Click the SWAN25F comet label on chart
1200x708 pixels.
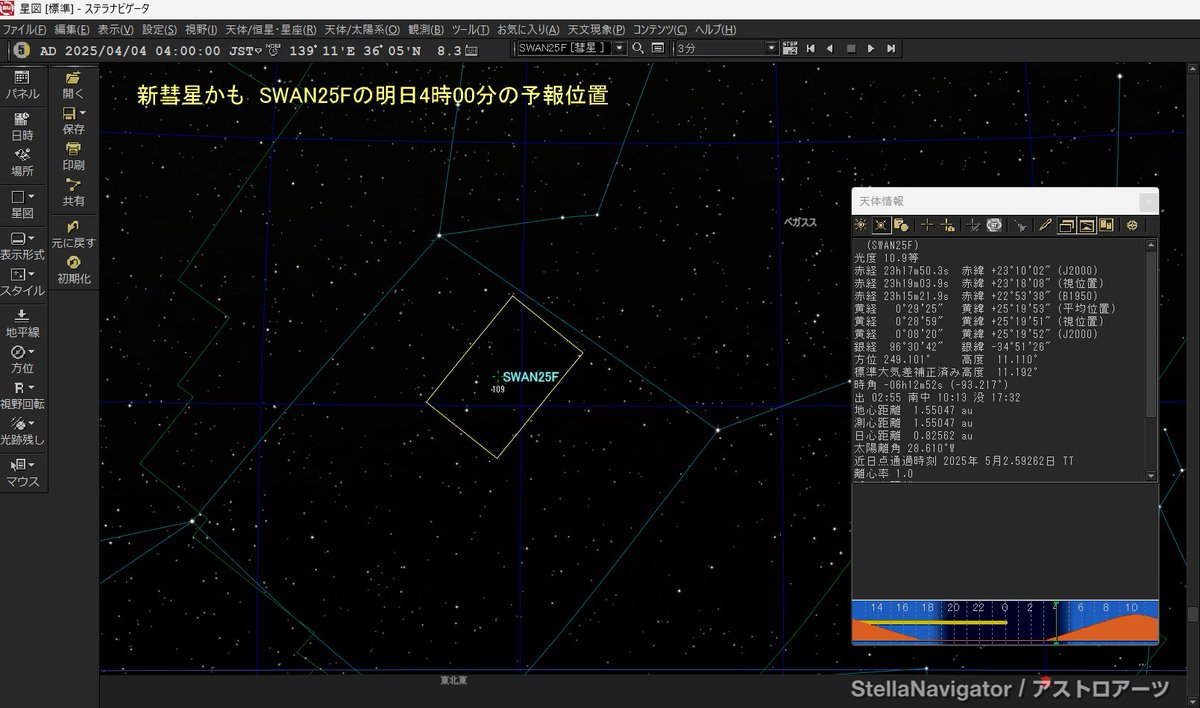(530, 377)
